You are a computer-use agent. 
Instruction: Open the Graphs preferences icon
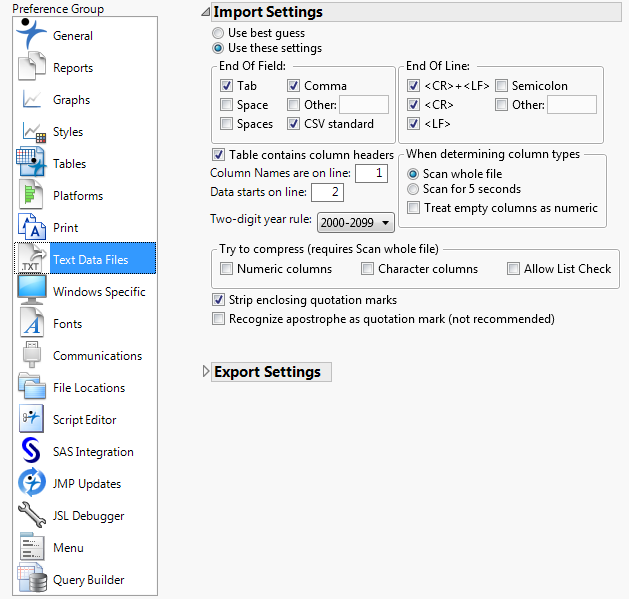(x=33, y=100)
